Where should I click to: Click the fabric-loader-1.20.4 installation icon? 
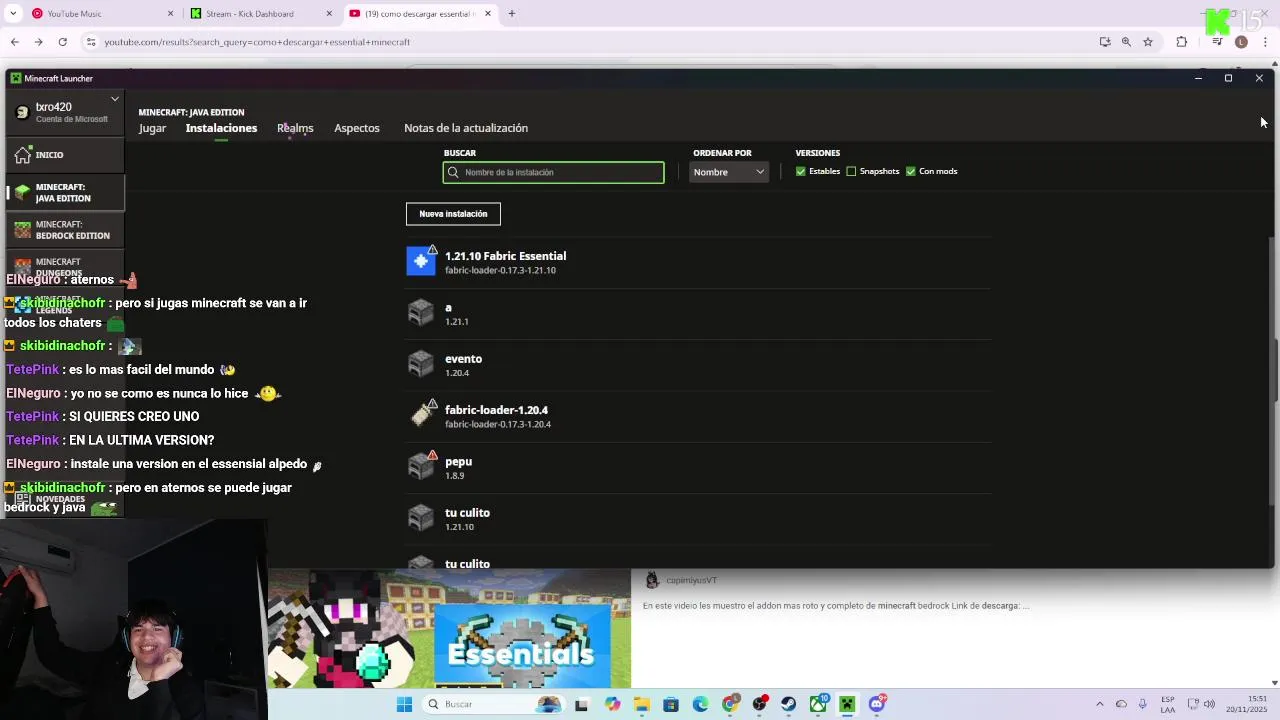pyautogui.click(x=422, y=415)
